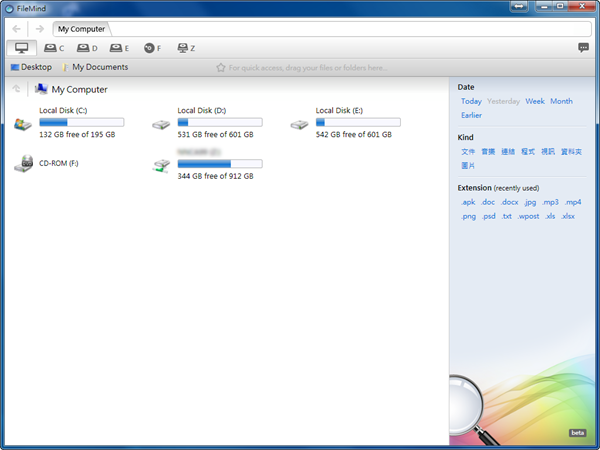This screenshot has width=600, height=450.
Task: Jump to drive D in the toolbar
Action: pyautogui.click(x=87, y=48)
